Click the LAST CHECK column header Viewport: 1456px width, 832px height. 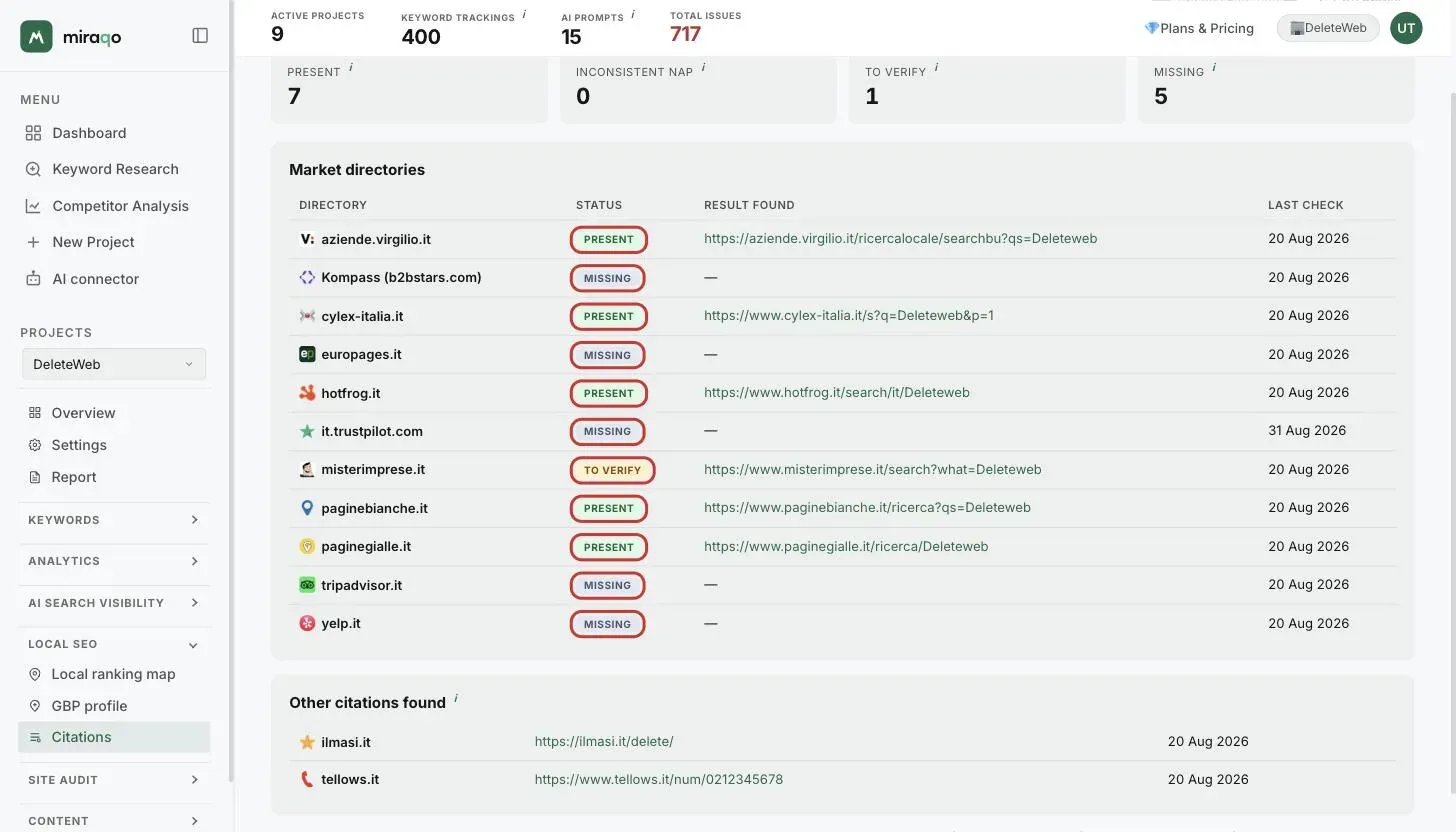[1306, 205]
